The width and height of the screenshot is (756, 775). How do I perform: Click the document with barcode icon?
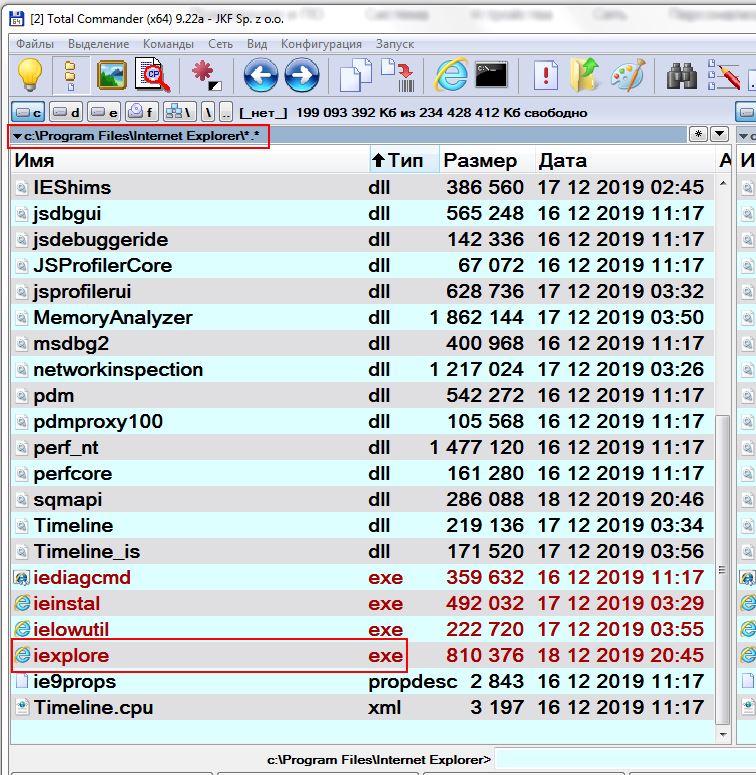point(398,75)
